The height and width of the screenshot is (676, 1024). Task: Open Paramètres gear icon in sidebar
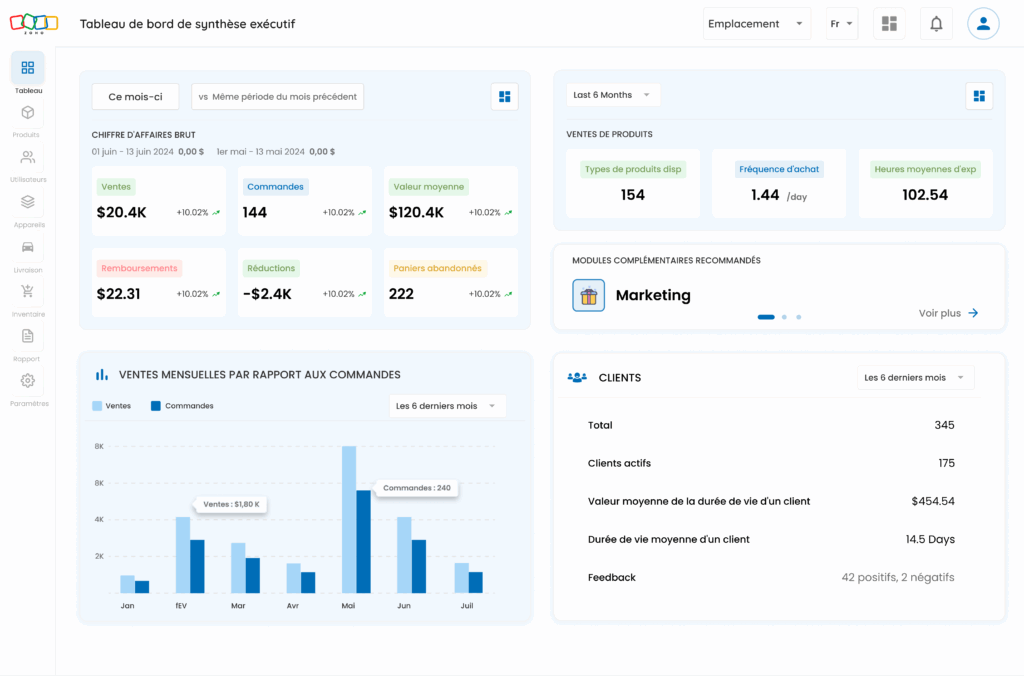[x=27, y=380]
